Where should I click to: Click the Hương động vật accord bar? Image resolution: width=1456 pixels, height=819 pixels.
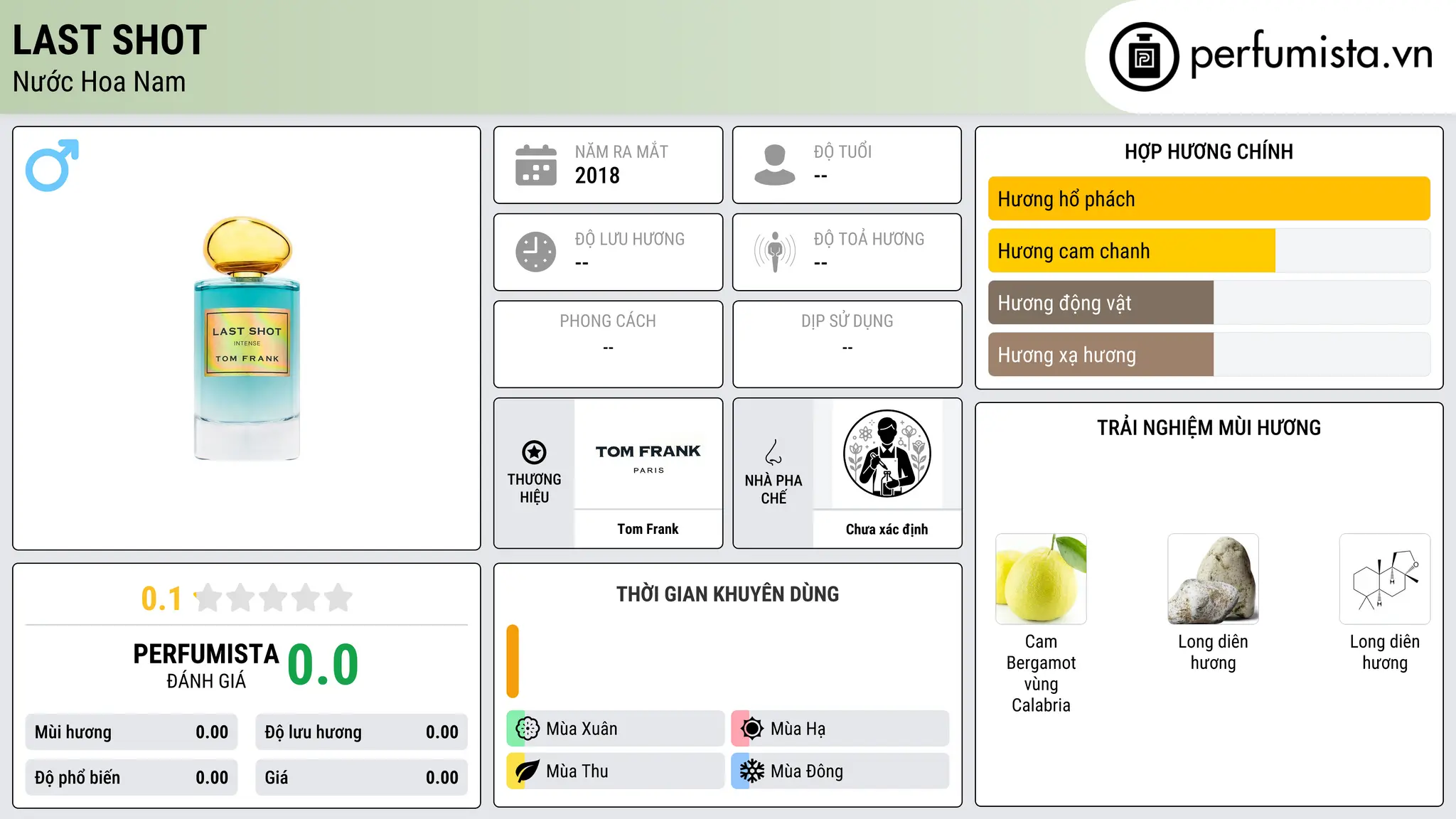coord(1209,303)
